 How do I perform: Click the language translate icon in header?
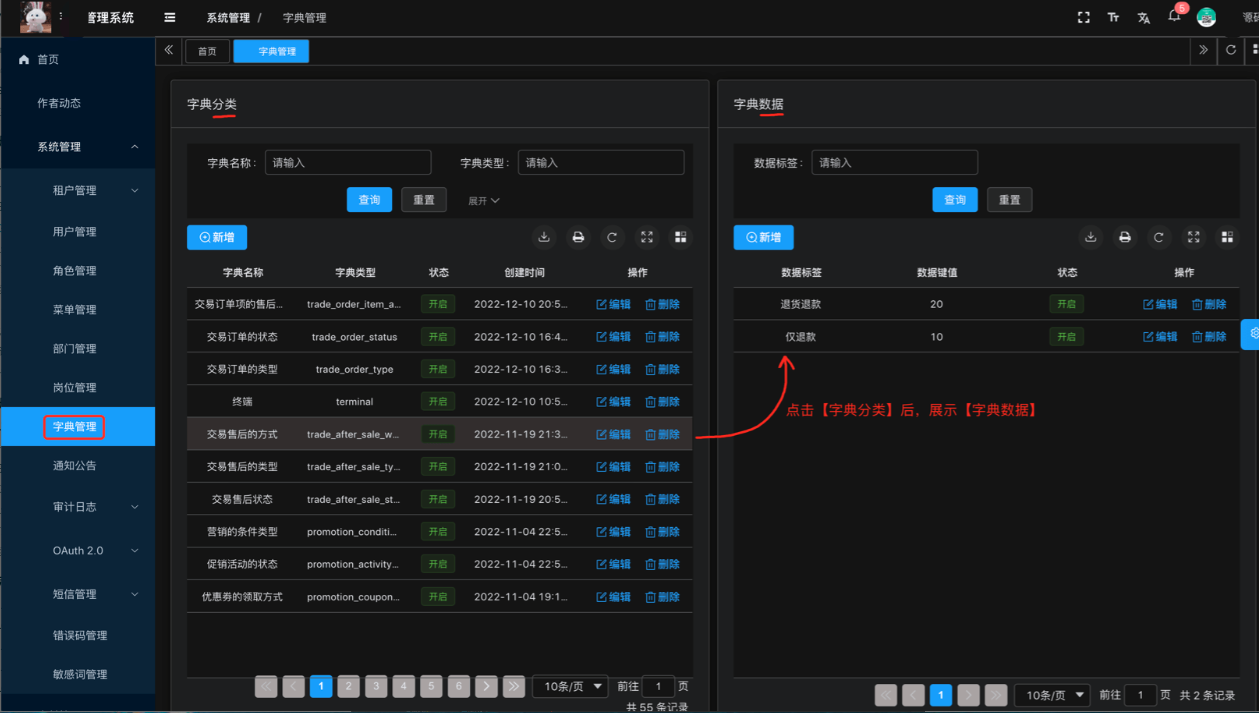coord(1143,18)
